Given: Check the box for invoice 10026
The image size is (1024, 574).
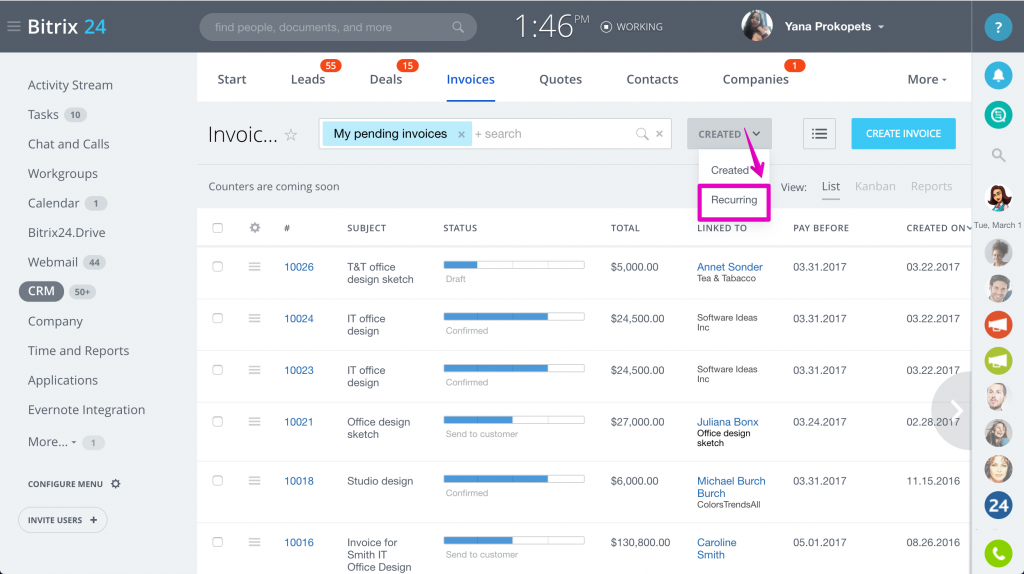Looking at the screenshot, I should click(217, 266).
